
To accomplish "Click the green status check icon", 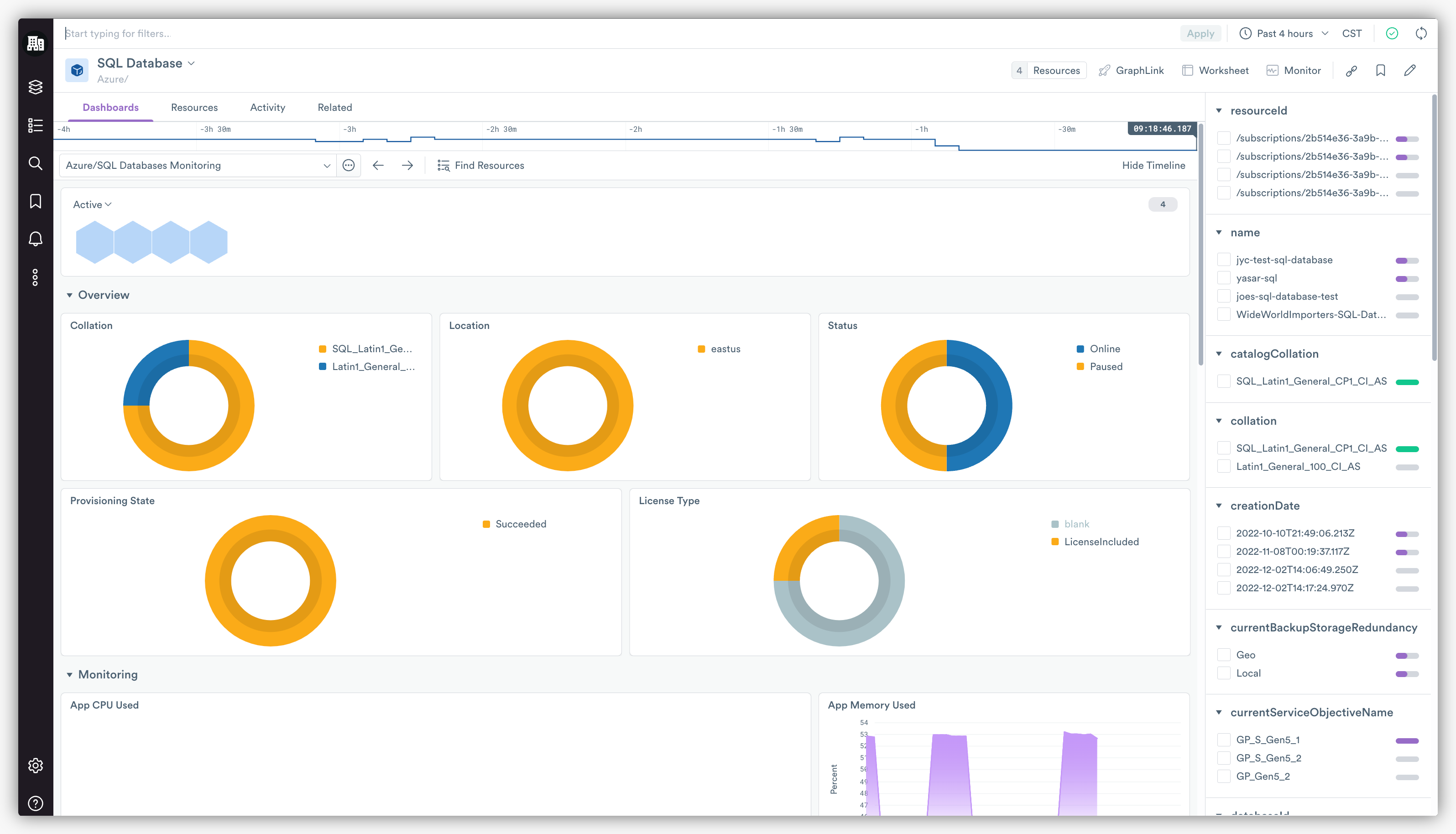I will pos(1392,34).
